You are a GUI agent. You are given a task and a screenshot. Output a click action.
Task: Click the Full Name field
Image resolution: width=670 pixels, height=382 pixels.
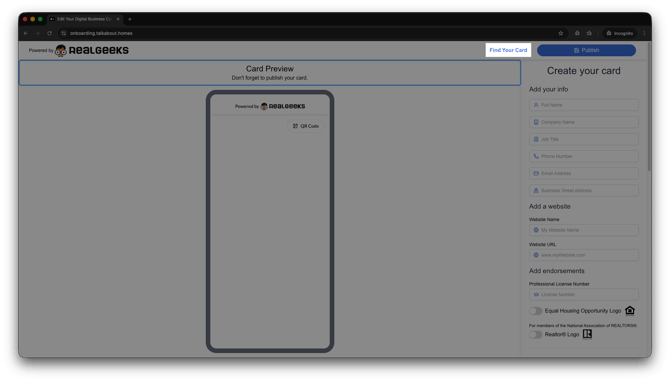(584, 105)
